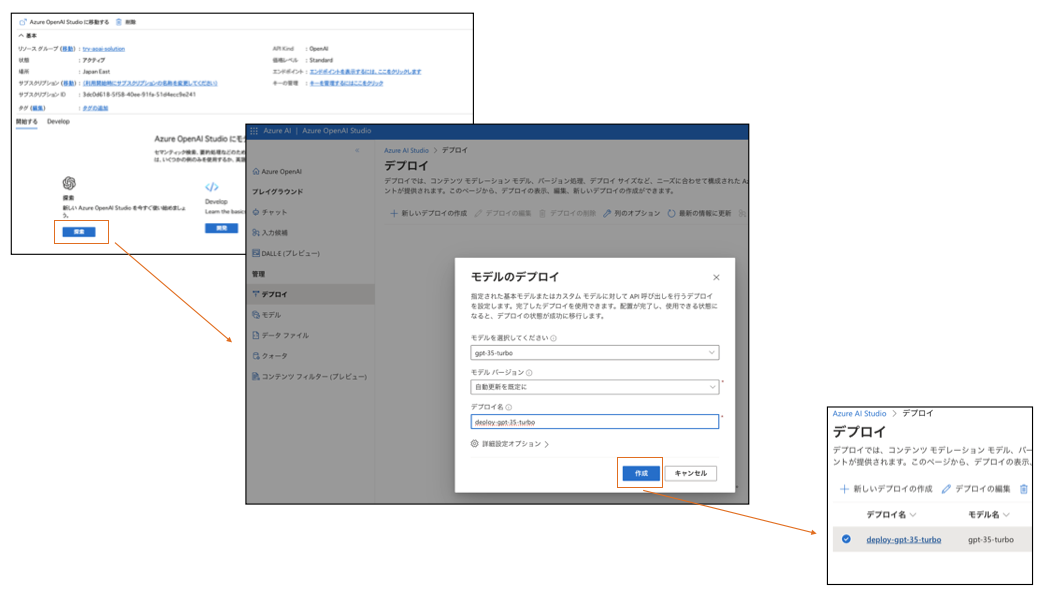Click the subscription name link in the portal
This screenshot has height=593, width=1042.
point(150,83)
